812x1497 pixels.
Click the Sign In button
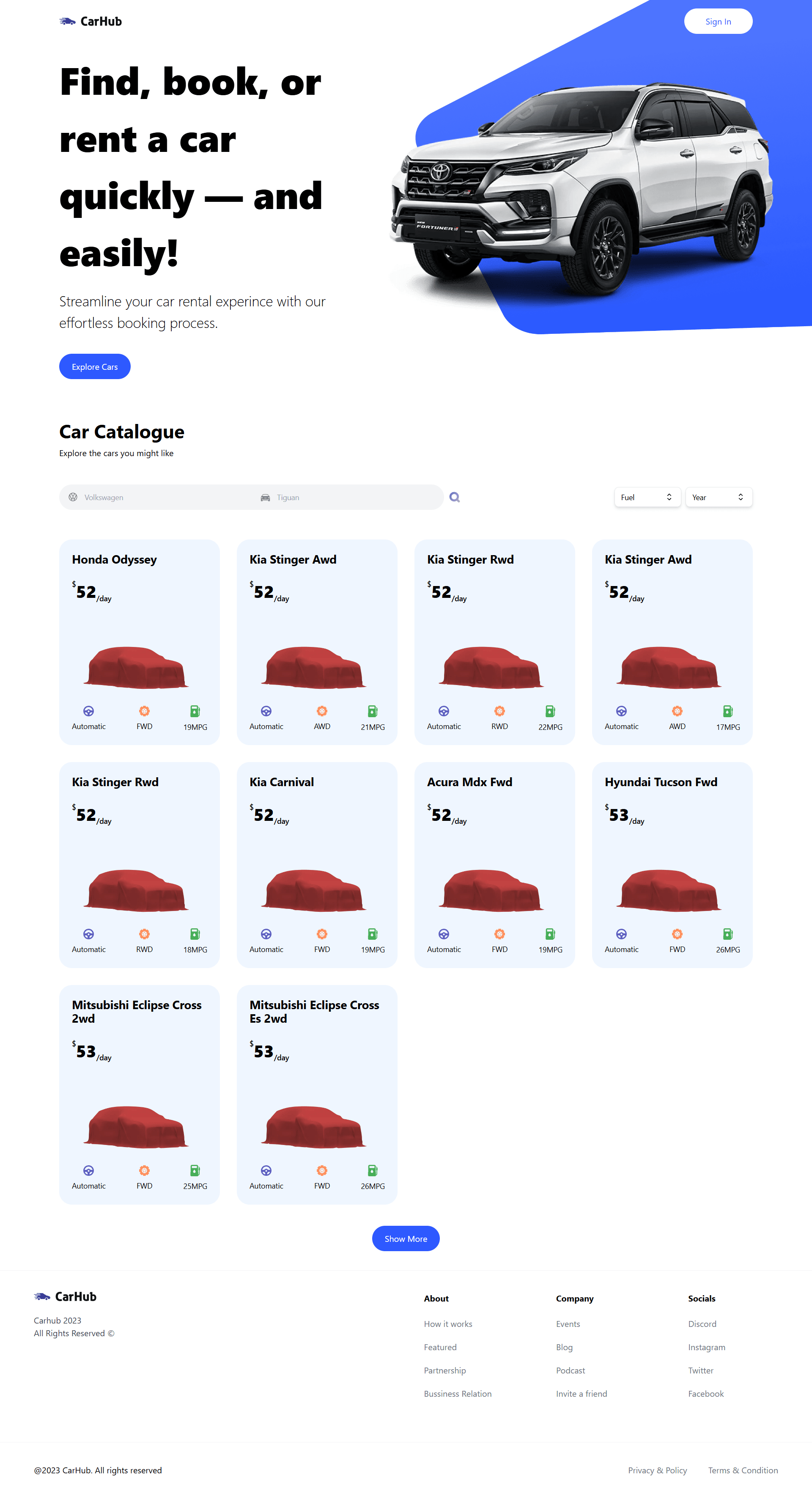coord(718,22)
